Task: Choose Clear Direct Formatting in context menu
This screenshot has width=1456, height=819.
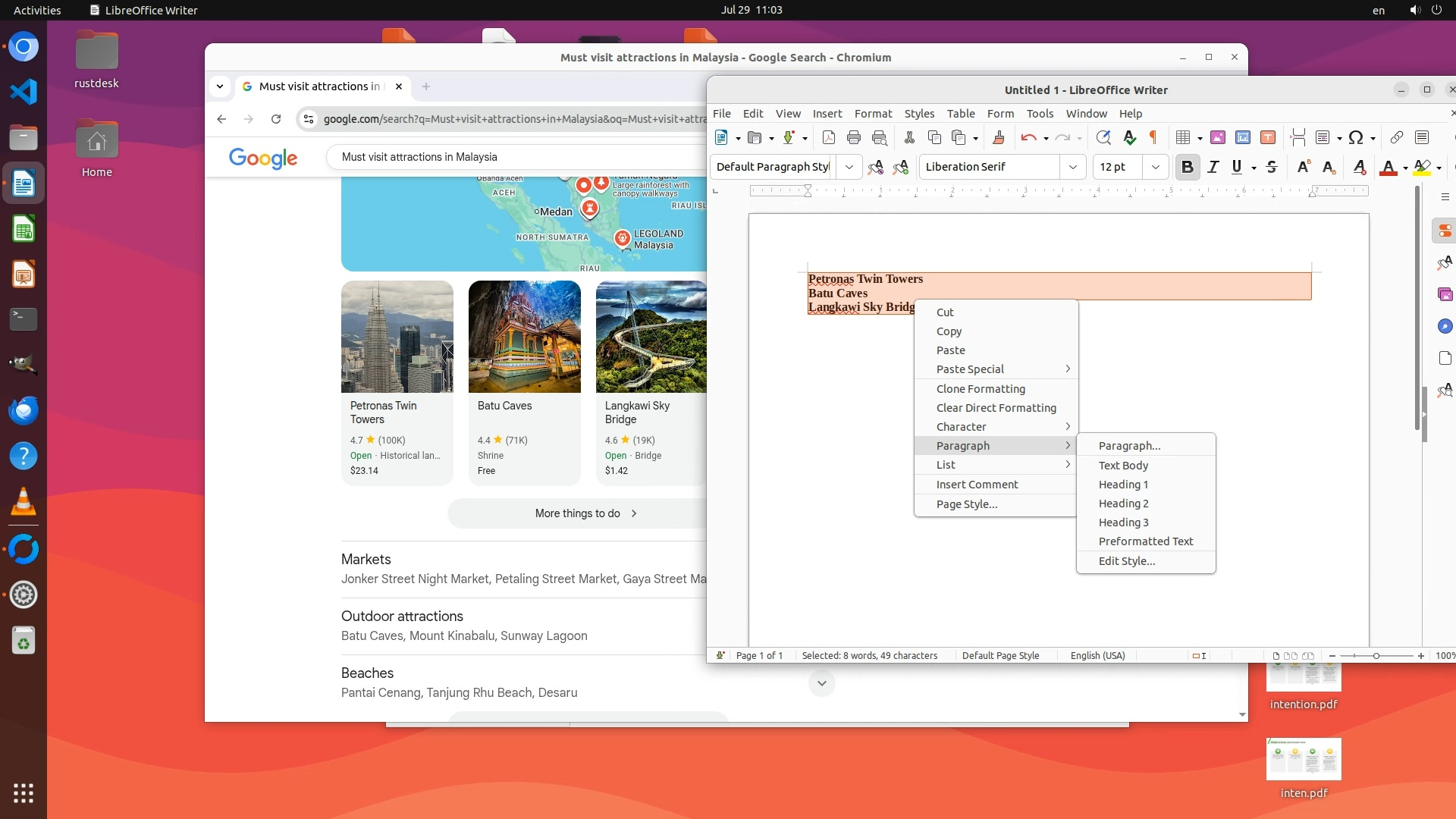Action: 996,408
